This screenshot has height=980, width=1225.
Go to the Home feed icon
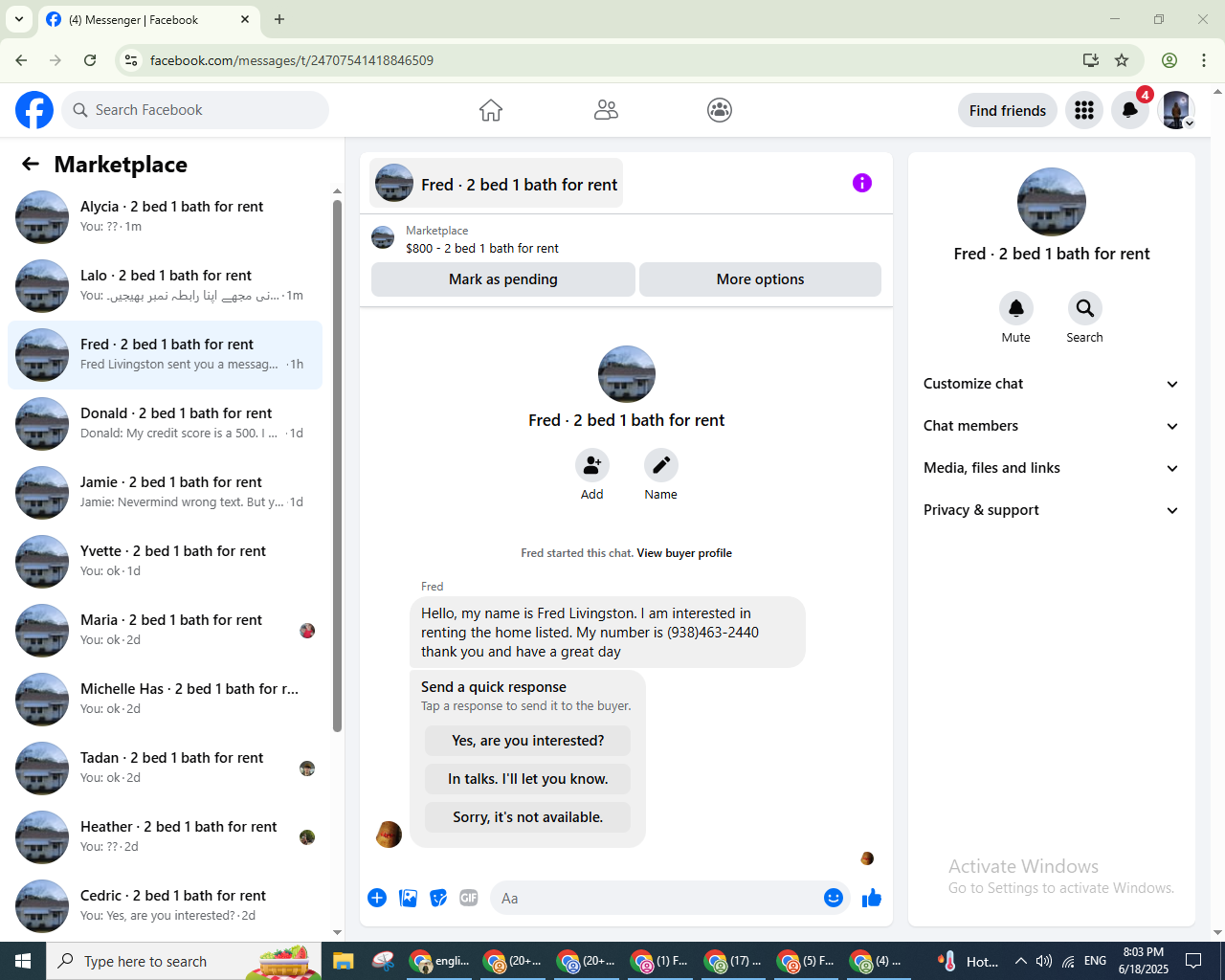[x=491, y=110]
